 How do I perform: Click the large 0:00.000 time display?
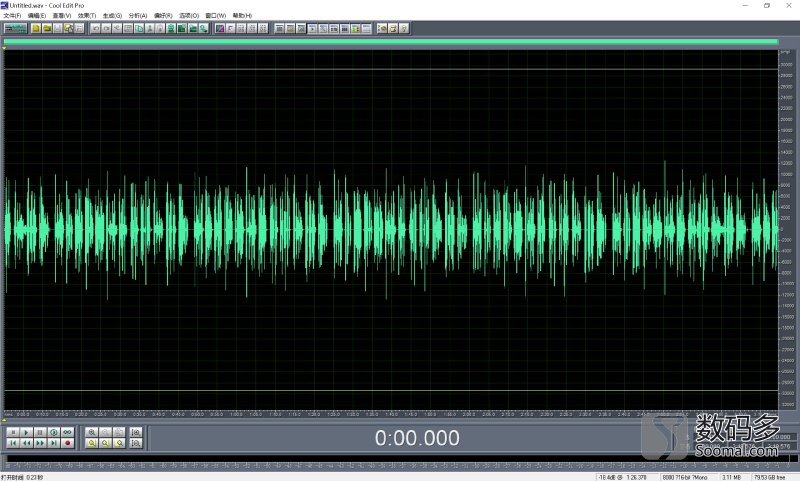click(417, 438)
